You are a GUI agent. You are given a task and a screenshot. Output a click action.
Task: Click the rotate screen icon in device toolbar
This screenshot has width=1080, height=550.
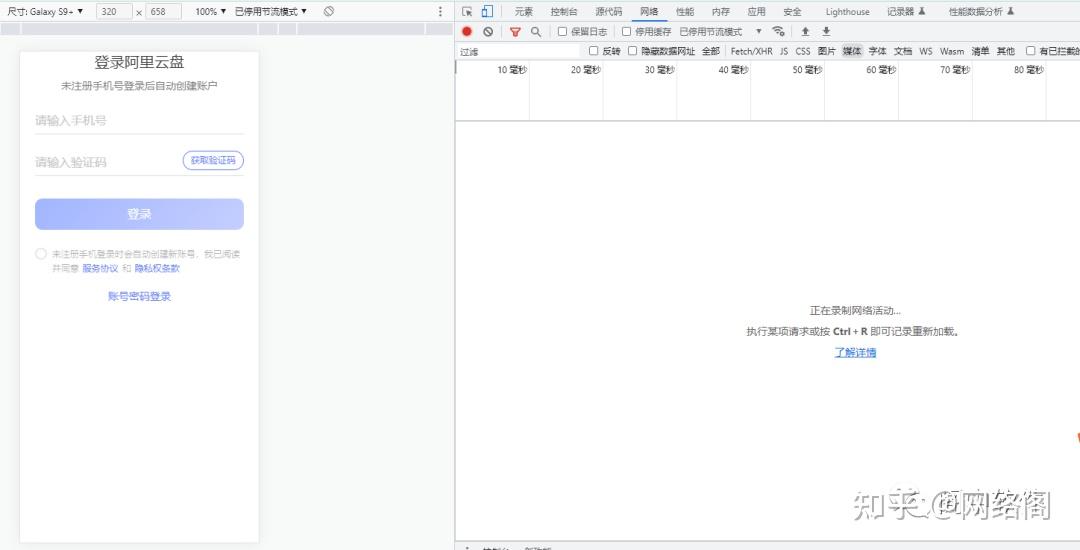329,12
